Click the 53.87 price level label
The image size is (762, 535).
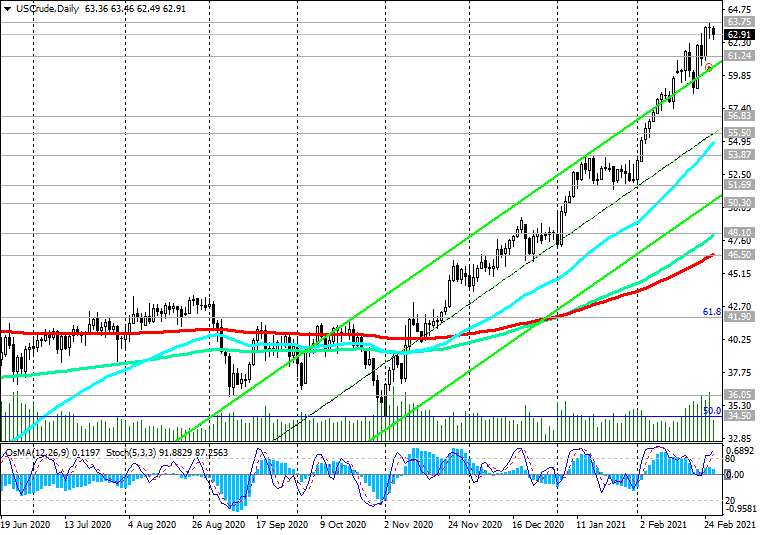739,155
